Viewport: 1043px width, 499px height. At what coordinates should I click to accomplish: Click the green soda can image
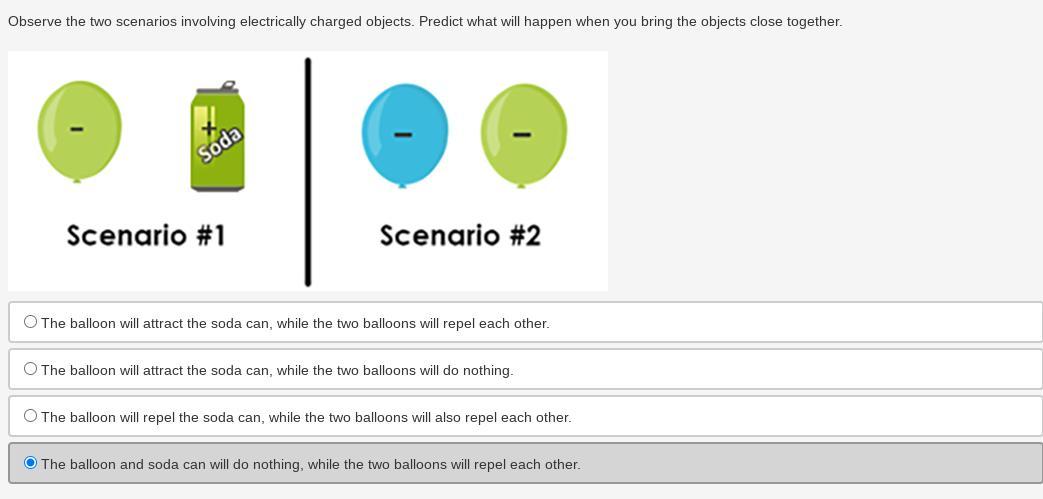tap(218, 136)
